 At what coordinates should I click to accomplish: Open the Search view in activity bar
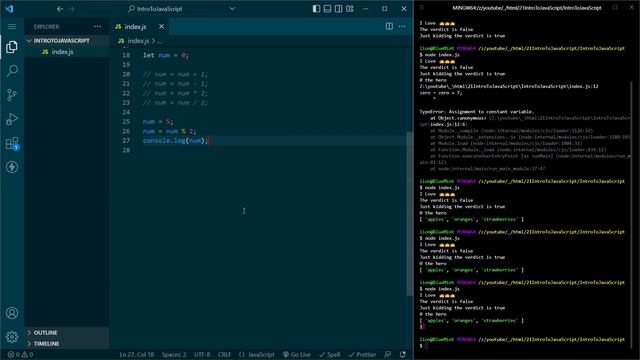click(12, 71)
